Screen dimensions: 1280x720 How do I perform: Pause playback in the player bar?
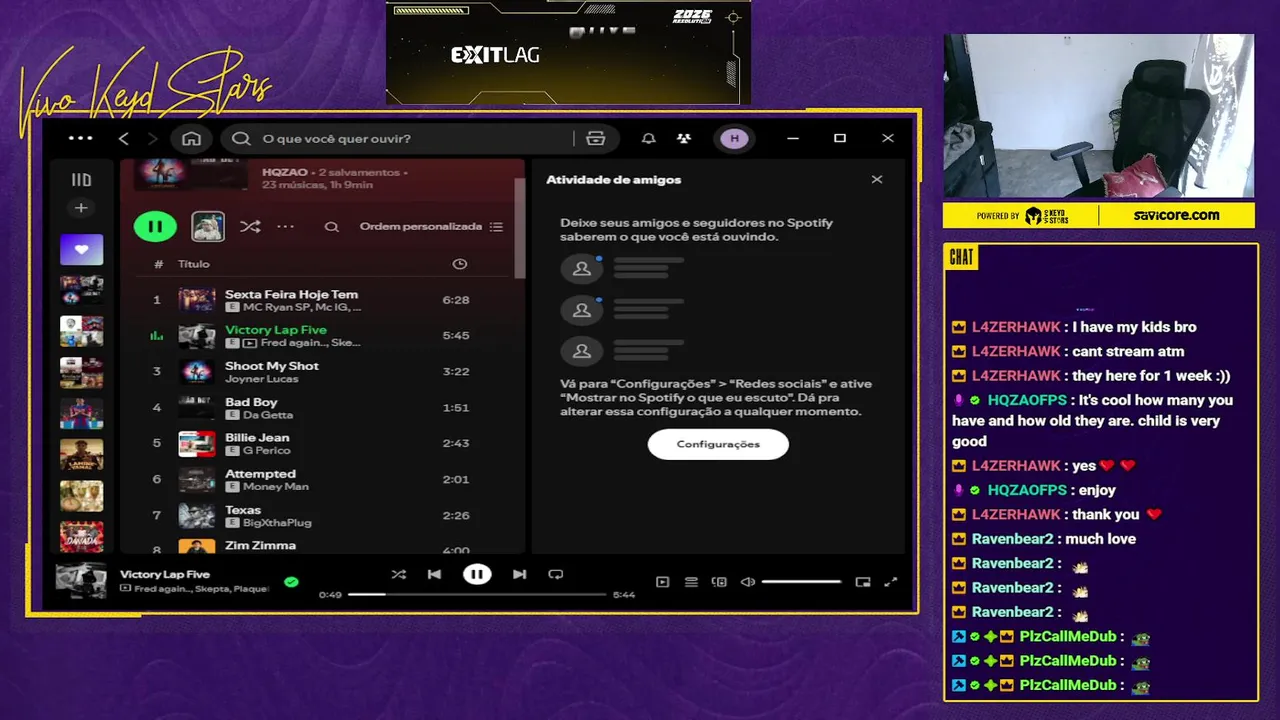point(477,574)
